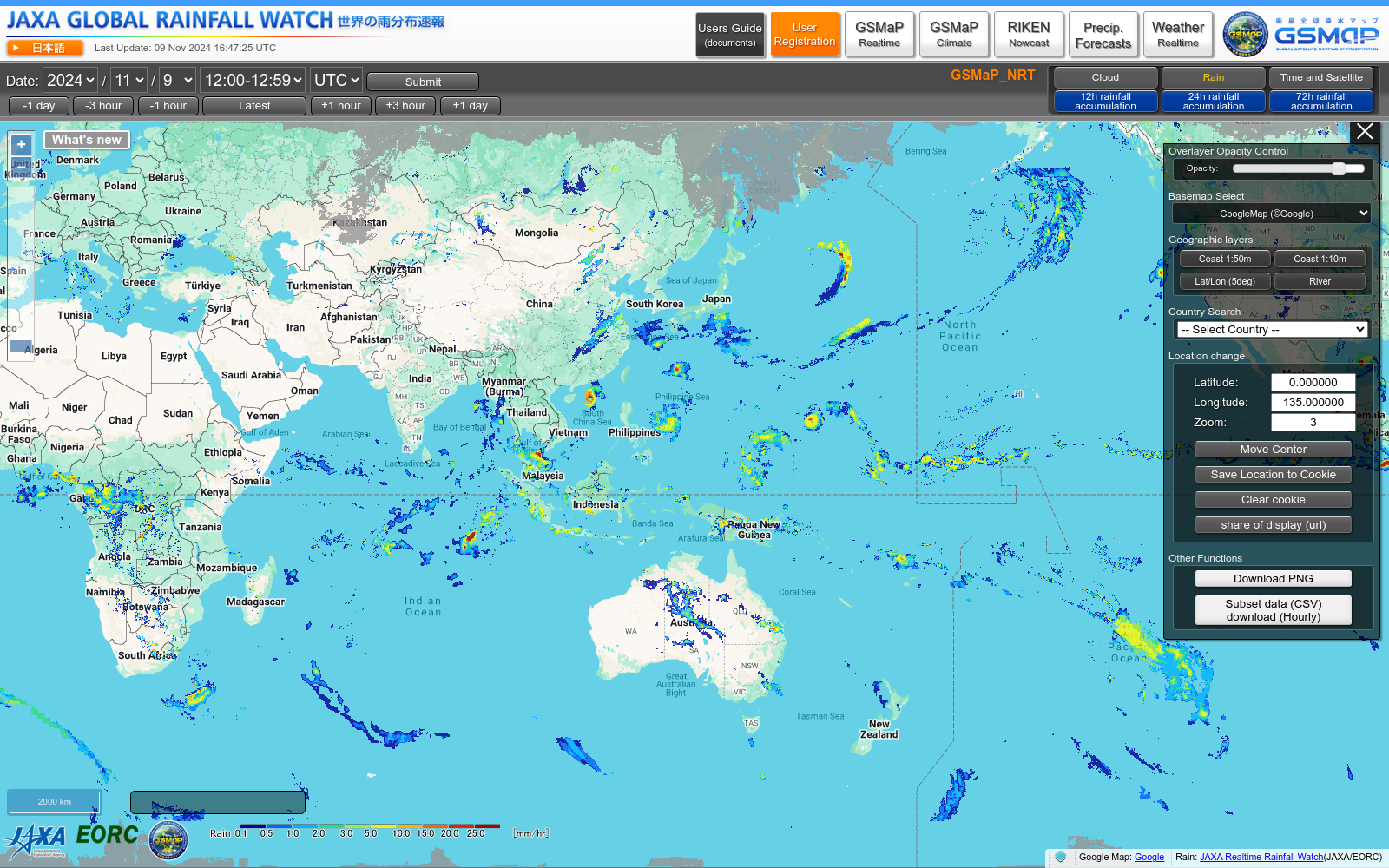This screenshot has height=868, width=1389.
Task: Switch interface language to Japanese
Action: (45, 48)
